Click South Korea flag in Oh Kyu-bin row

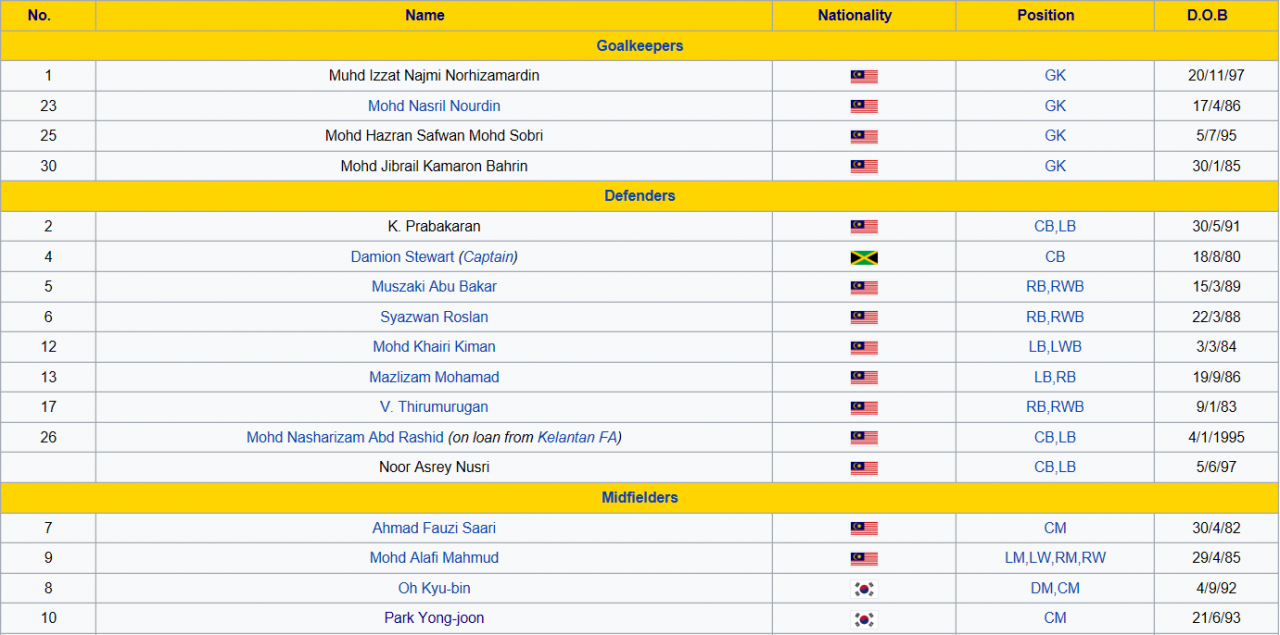(864, 589)
